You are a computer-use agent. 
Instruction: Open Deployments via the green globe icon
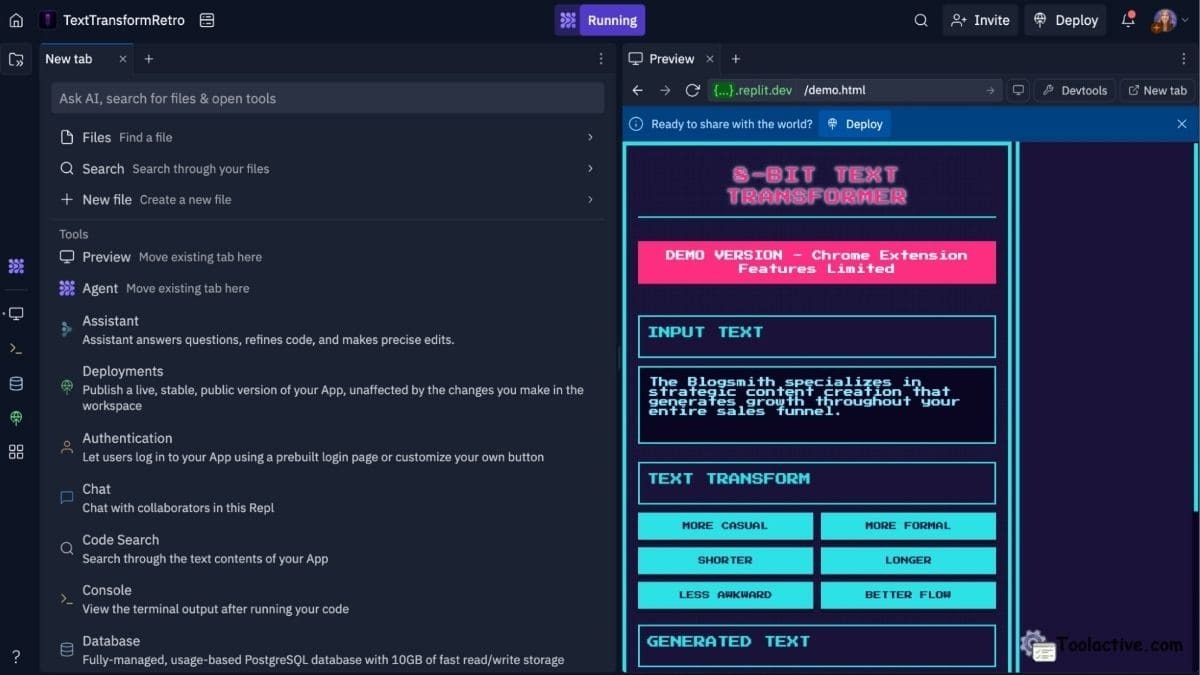(x=15, y=418)
